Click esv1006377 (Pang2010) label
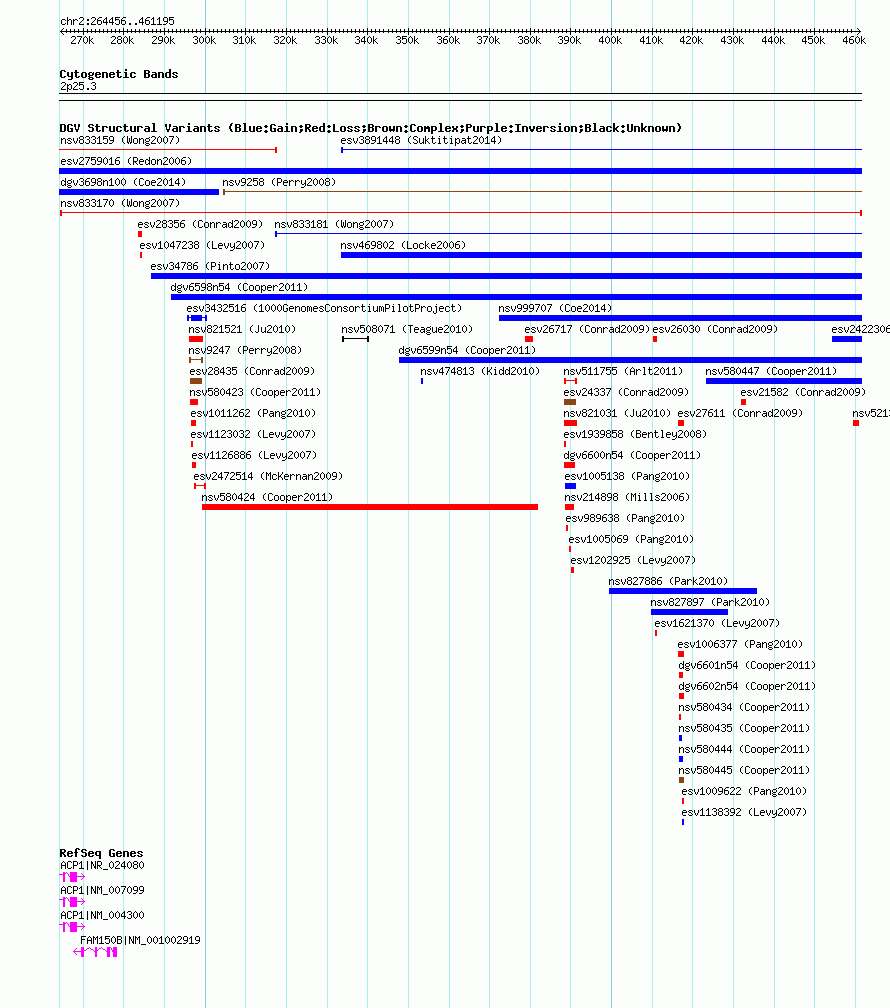This screenshot has height=1008, width=890. pos(740,644)
